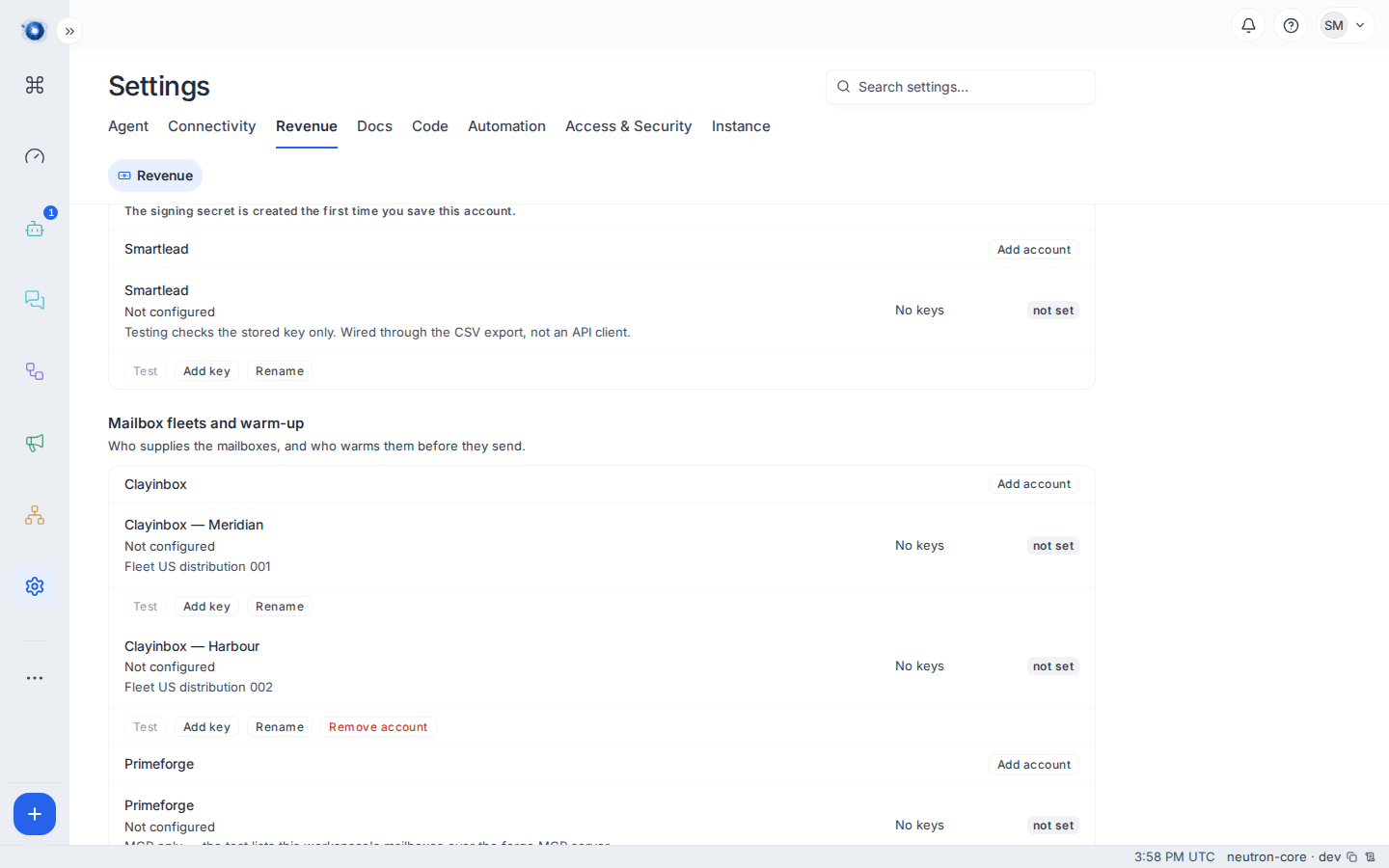
Task: Test the Smartlead account
Action: 146,371
